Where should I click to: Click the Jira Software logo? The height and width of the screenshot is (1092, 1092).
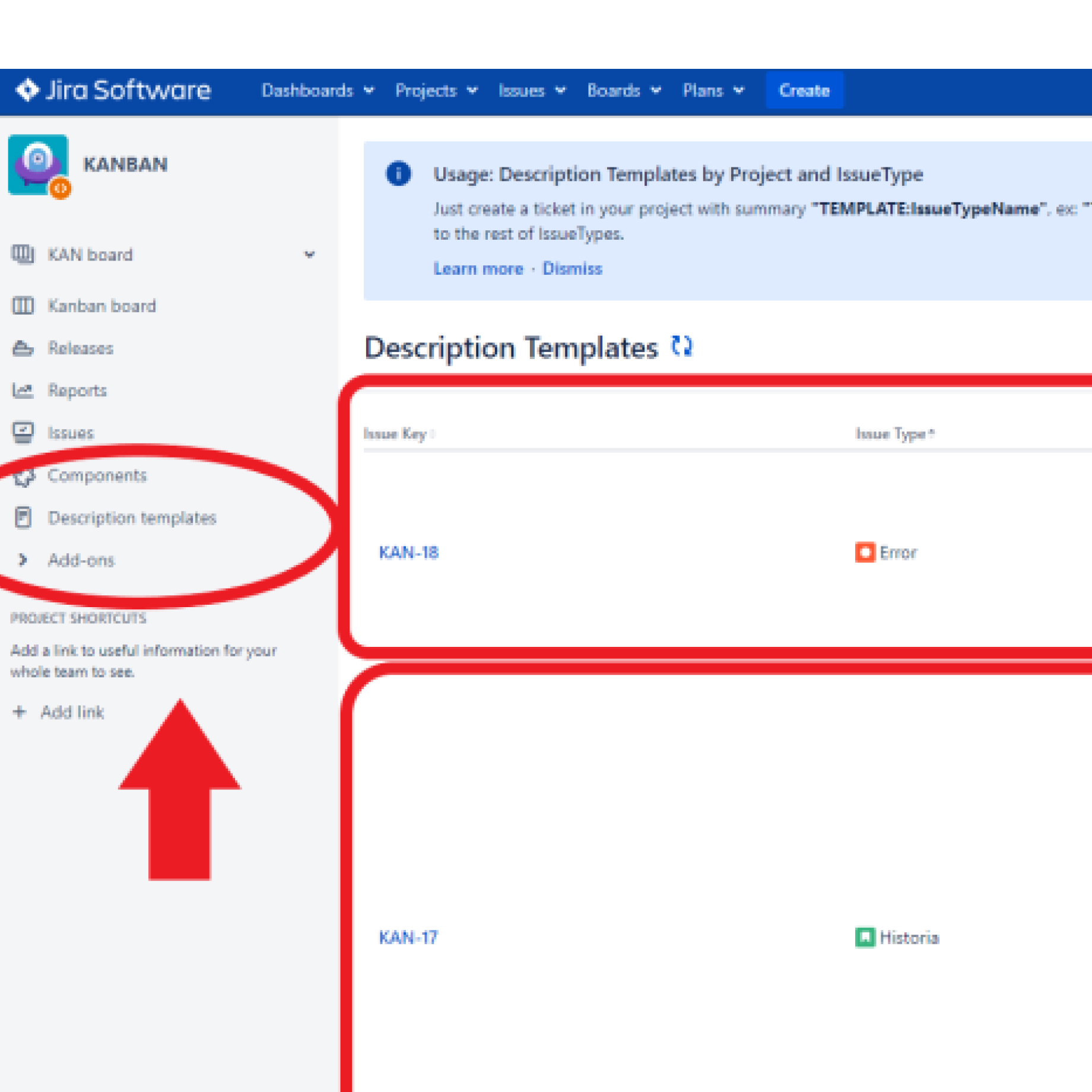[x=113, y=91]
